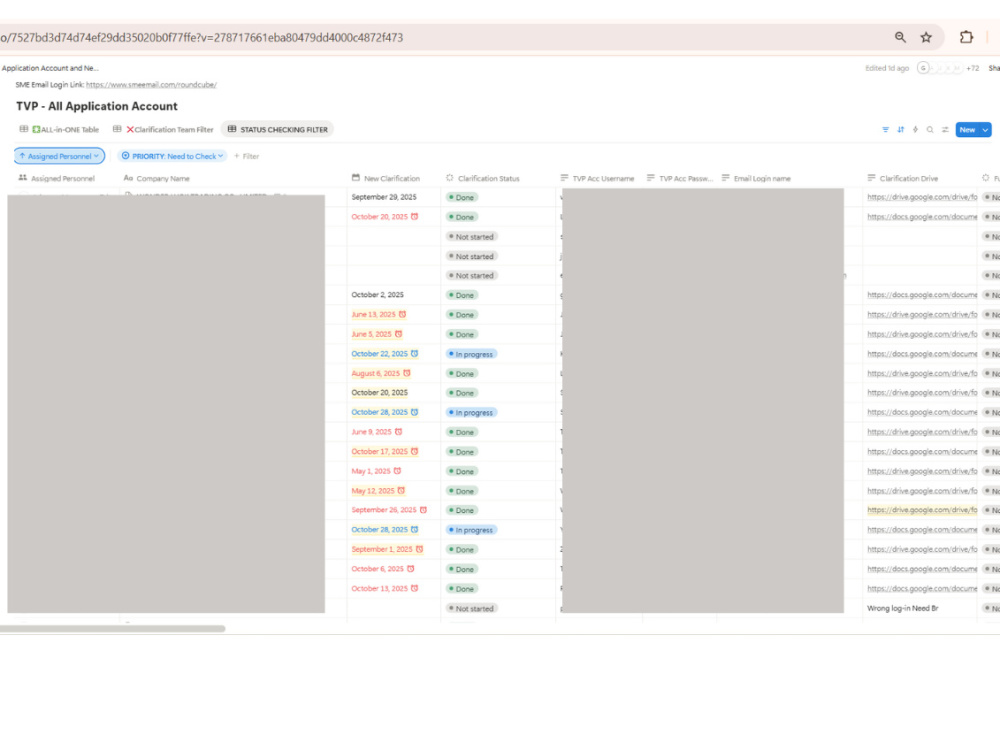Open the PRIORITY: Need to Check filter

coord(173,156)
